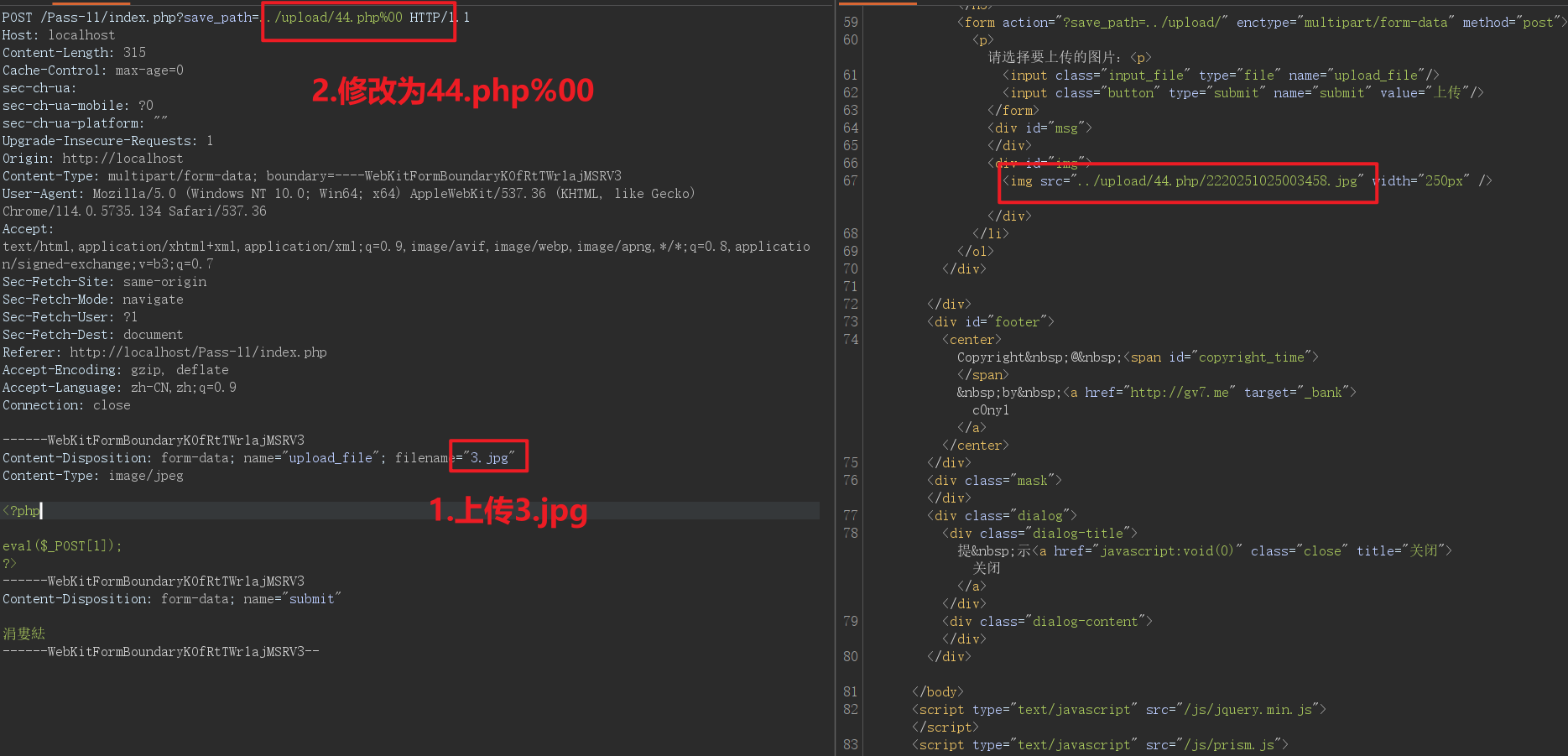Select the '<div id="msg">' line

click(x=1040, y=128)
